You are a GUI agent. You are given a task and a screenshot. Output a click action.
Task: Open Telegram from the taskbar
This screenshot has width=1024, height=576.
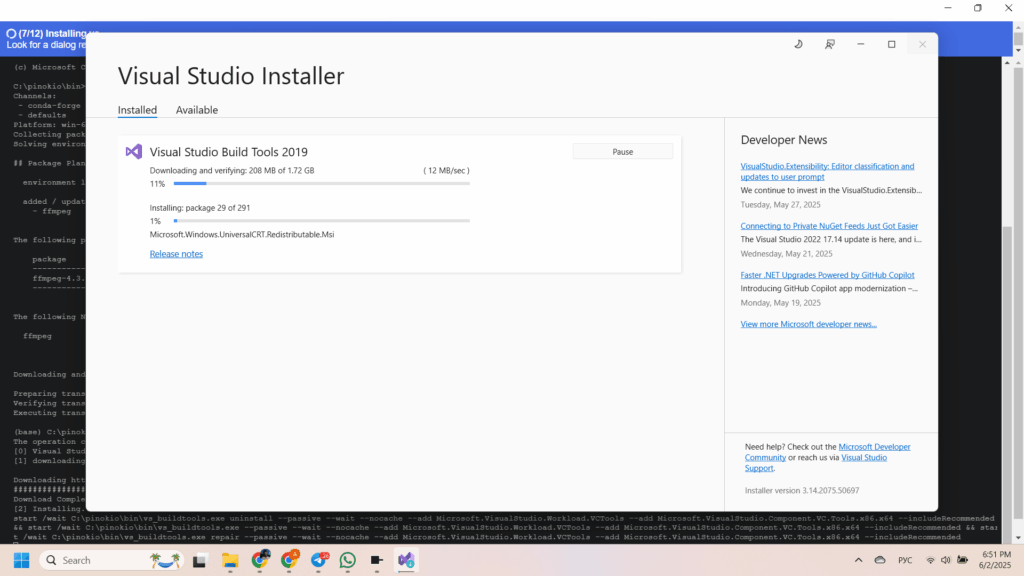[319, 560]
